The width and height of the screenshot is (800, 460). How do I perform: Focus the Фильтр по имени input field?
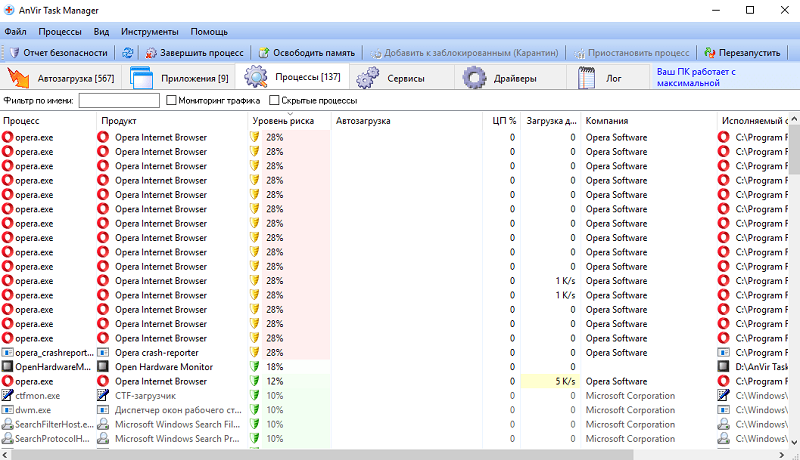(x=119, y=100)
